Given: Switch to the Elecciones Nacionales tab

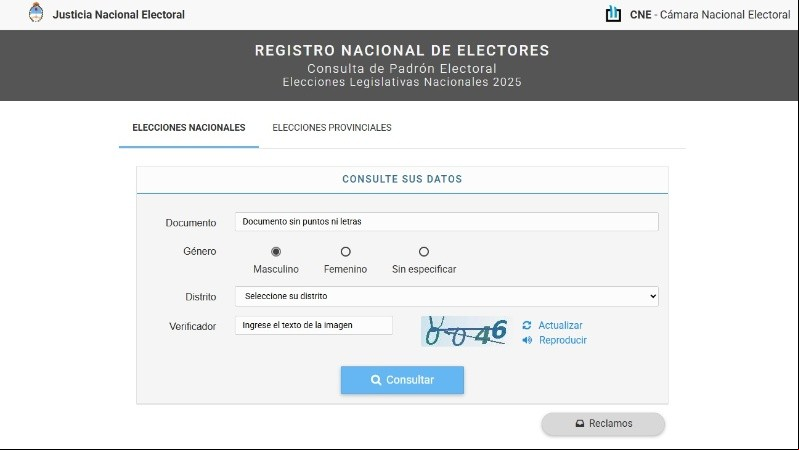Looking at the screenshot, I should [189, 128].
